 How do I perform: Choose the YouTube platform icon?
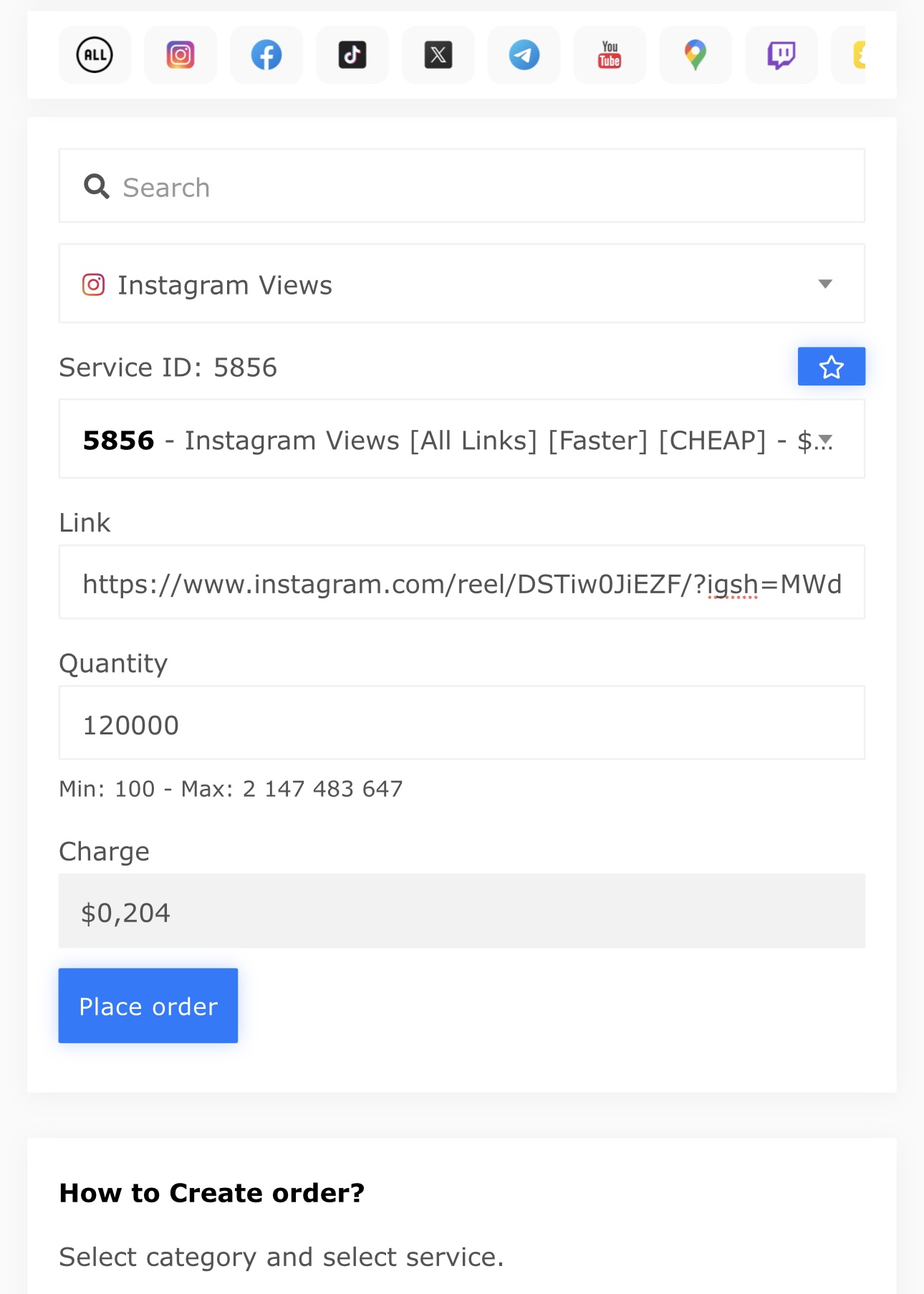[x=610, y=55]
